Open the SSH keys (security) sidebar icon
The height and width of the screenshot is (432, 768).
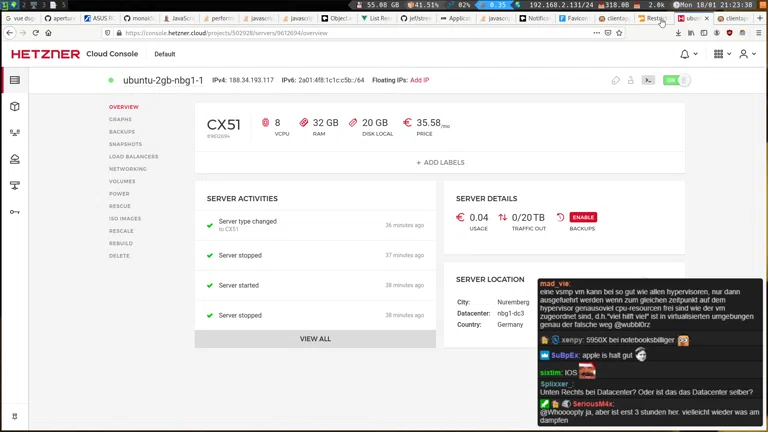[x=15, y=212]
